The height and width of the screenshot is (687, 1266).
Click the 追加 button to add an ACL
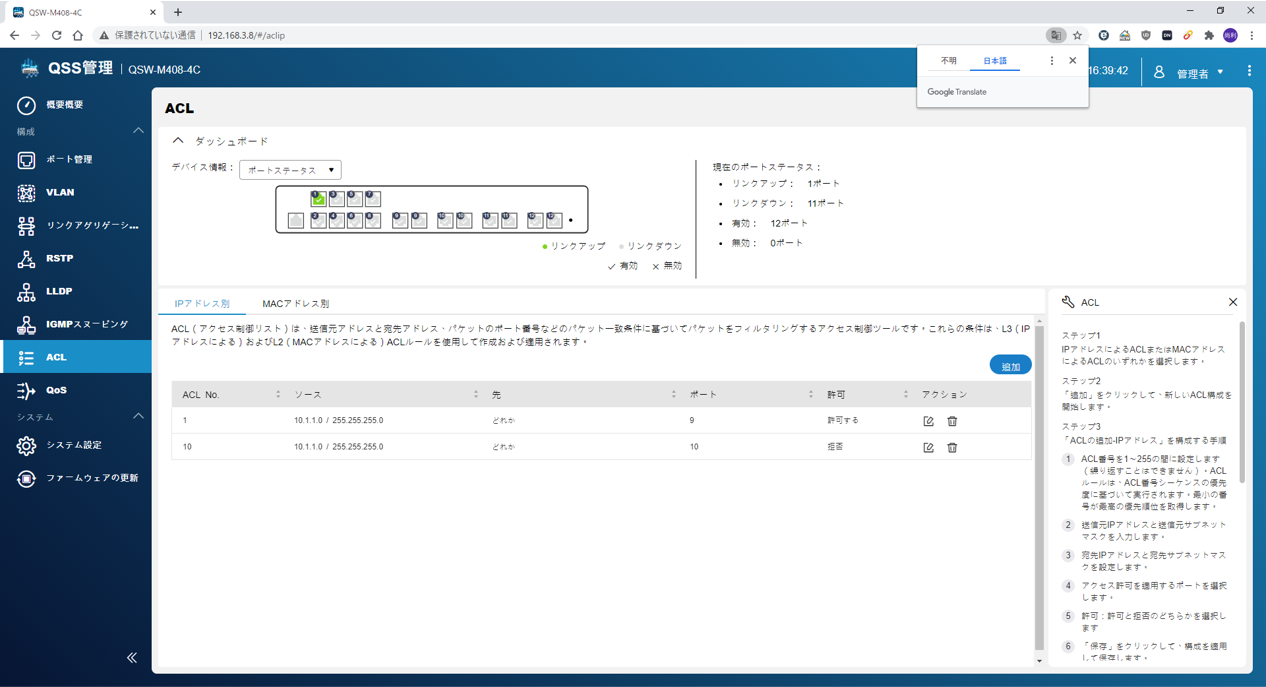(x=1010, y=366)
